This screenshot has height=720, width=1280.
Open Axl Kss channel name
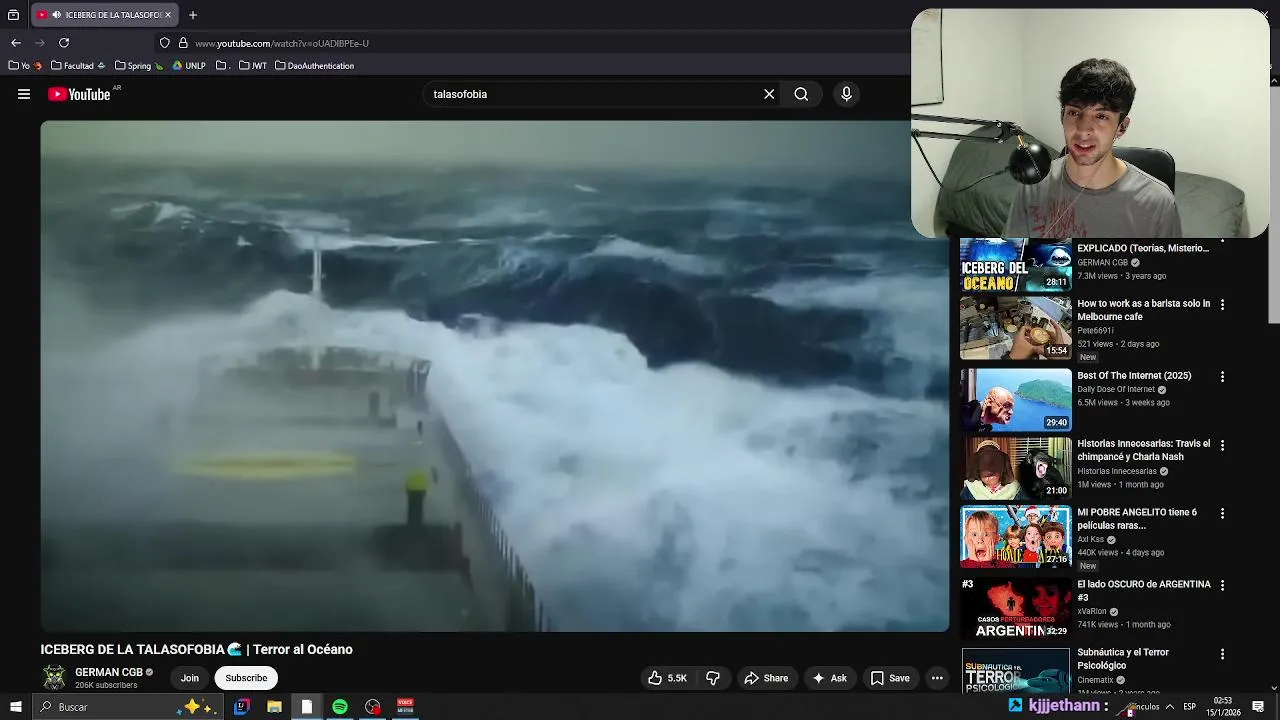coord(1091,540)
